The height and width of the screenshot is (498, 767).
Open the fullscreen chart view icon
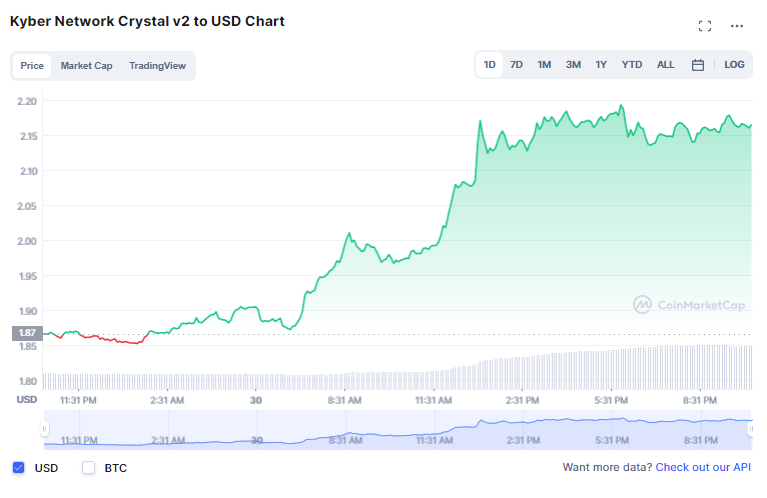point(704,26)
